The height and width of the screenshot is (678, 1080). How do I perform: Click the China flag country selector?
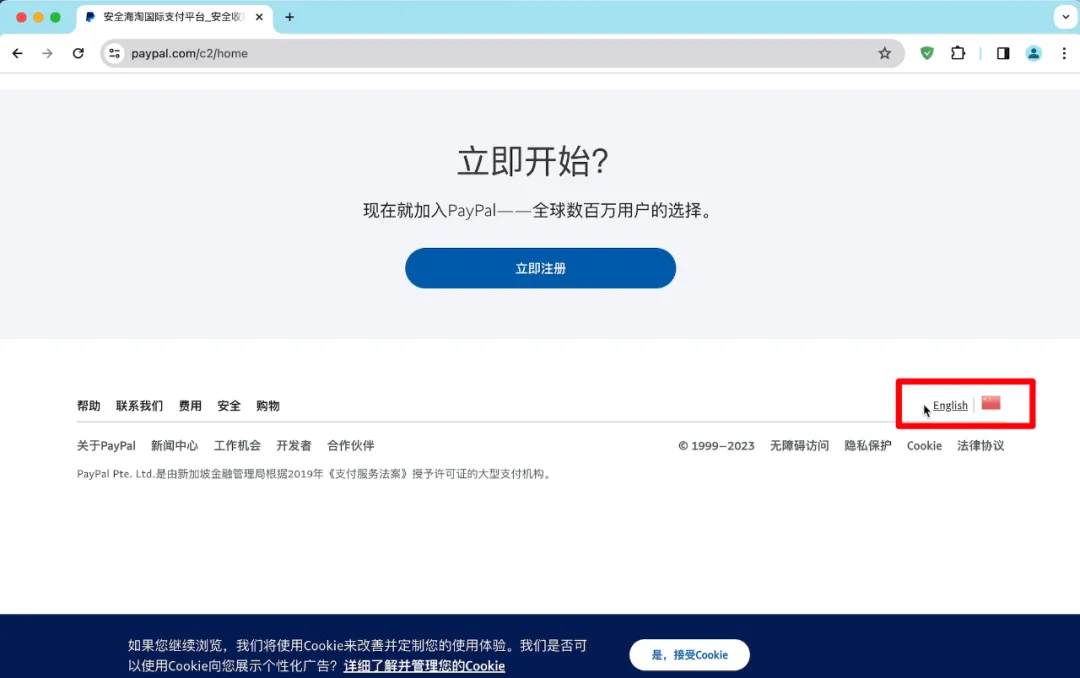(x=991, y=403)
